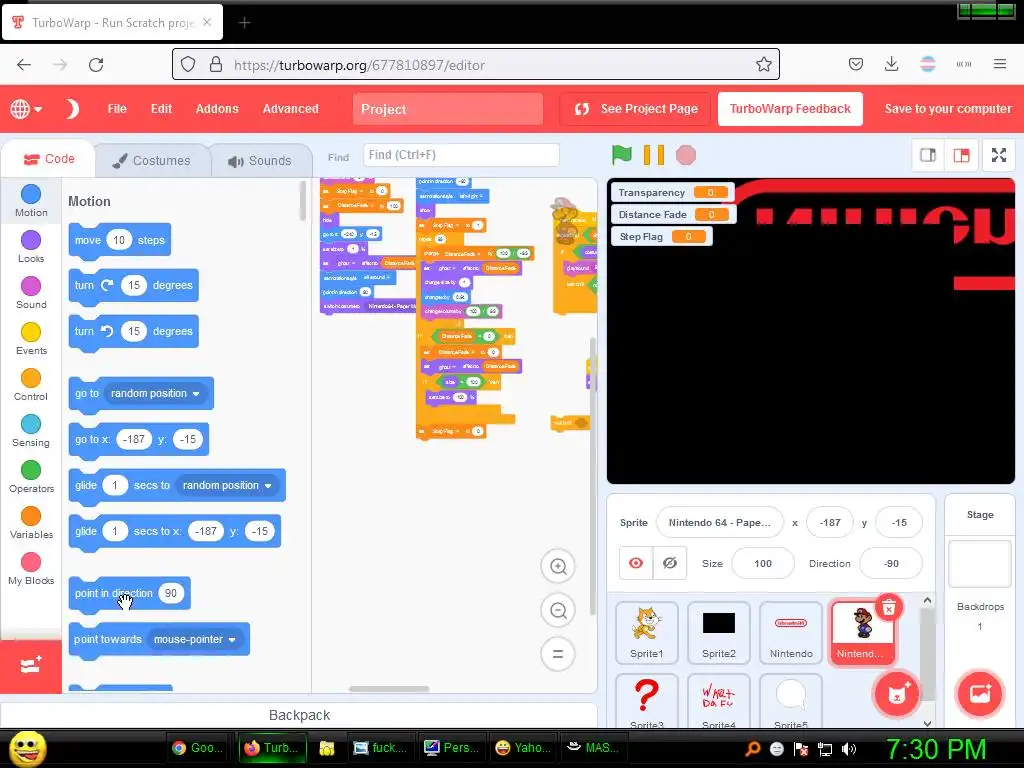Click the sprite x position field
1024x768 pixels.
[x=830, y=522]
